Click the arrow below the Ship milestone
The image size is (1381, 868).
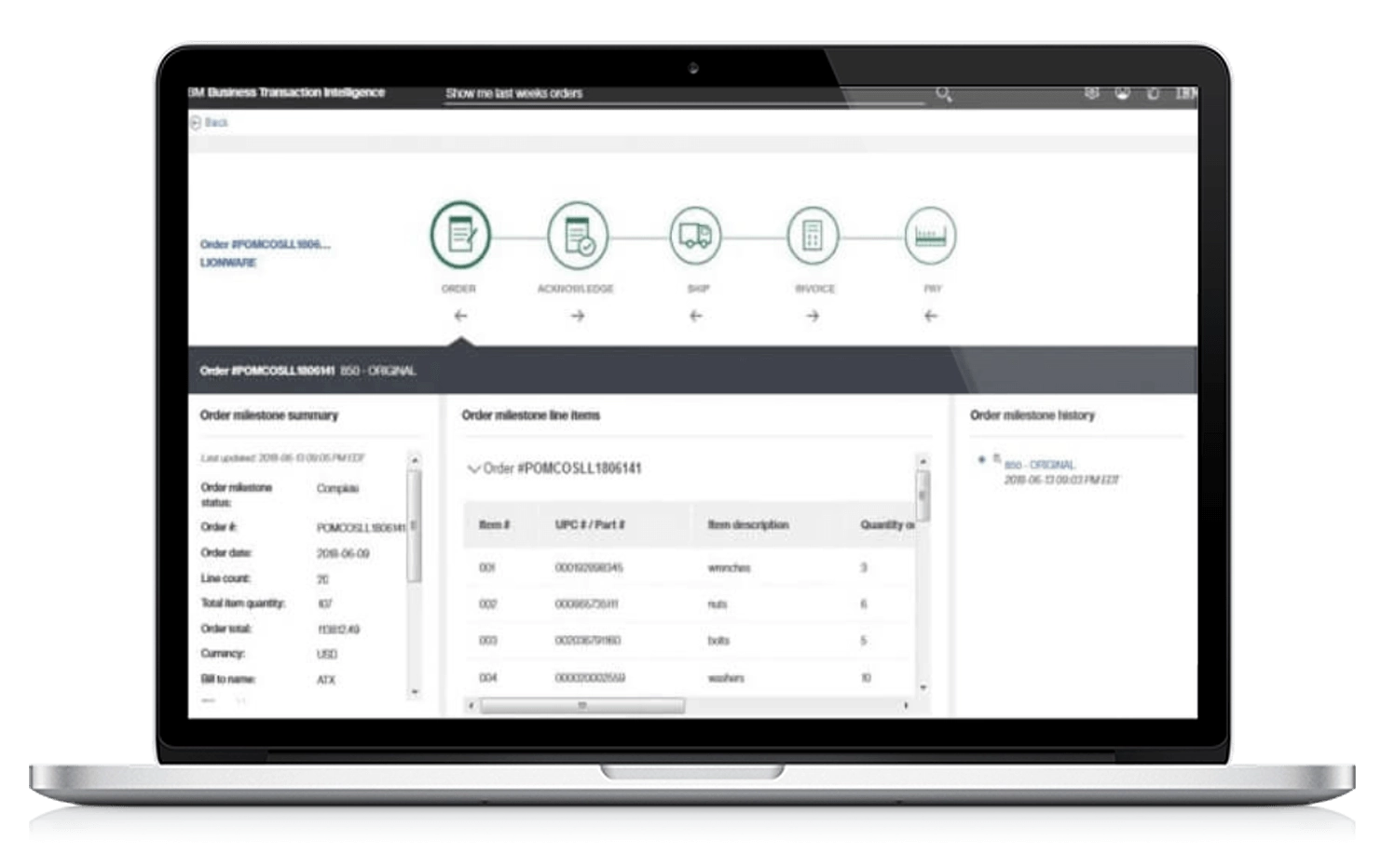pos(695,317)
